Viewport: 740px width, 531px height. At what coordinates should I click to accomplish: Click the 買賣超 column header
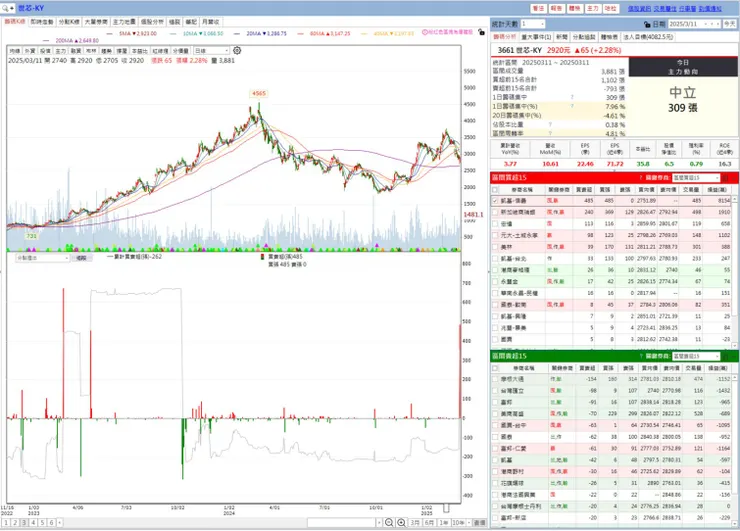583,189
